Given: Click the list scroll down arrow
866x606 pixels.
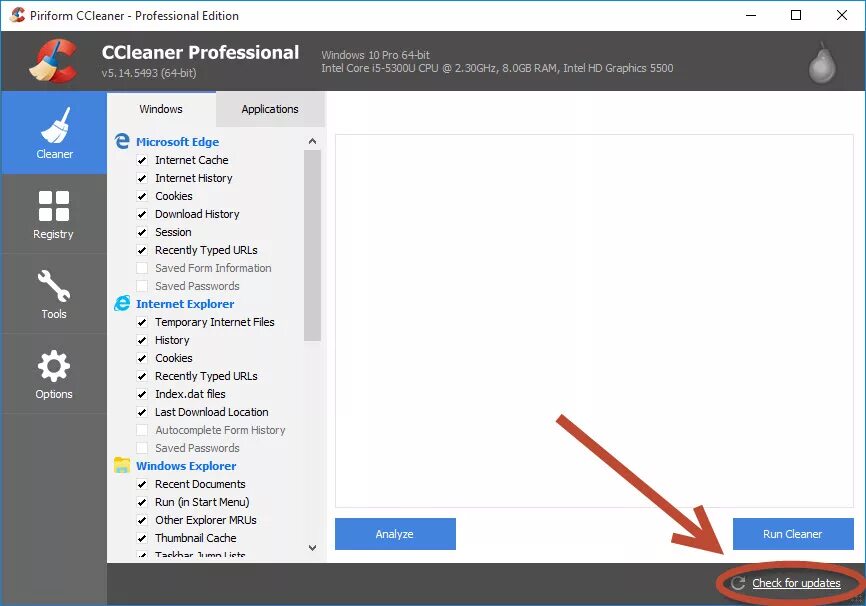Looking at the screenshot, I should click(x=312, y=547).
